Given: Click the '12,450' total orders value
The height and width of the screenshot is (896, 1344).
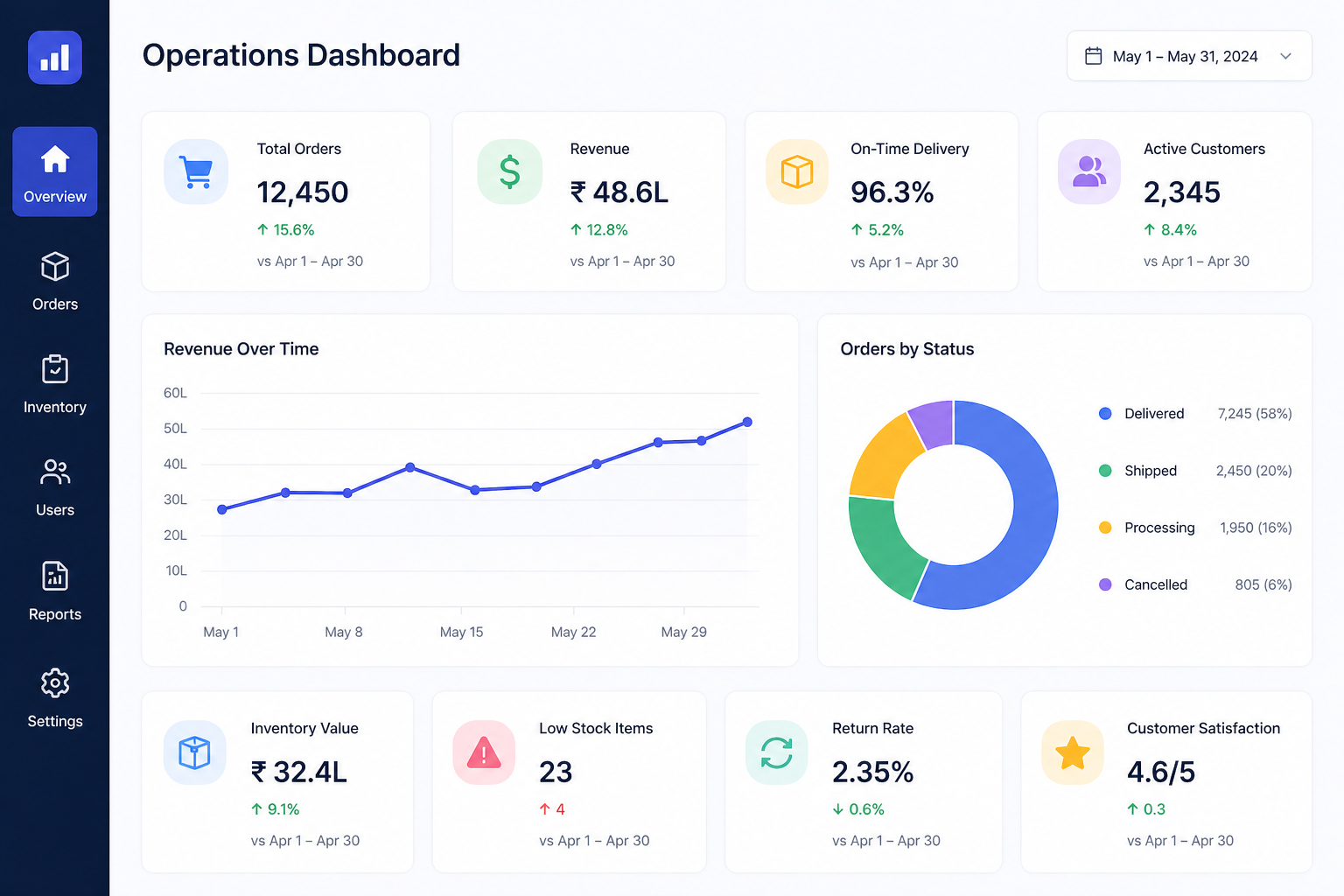Looking at the screenshot, I should 303,192.
